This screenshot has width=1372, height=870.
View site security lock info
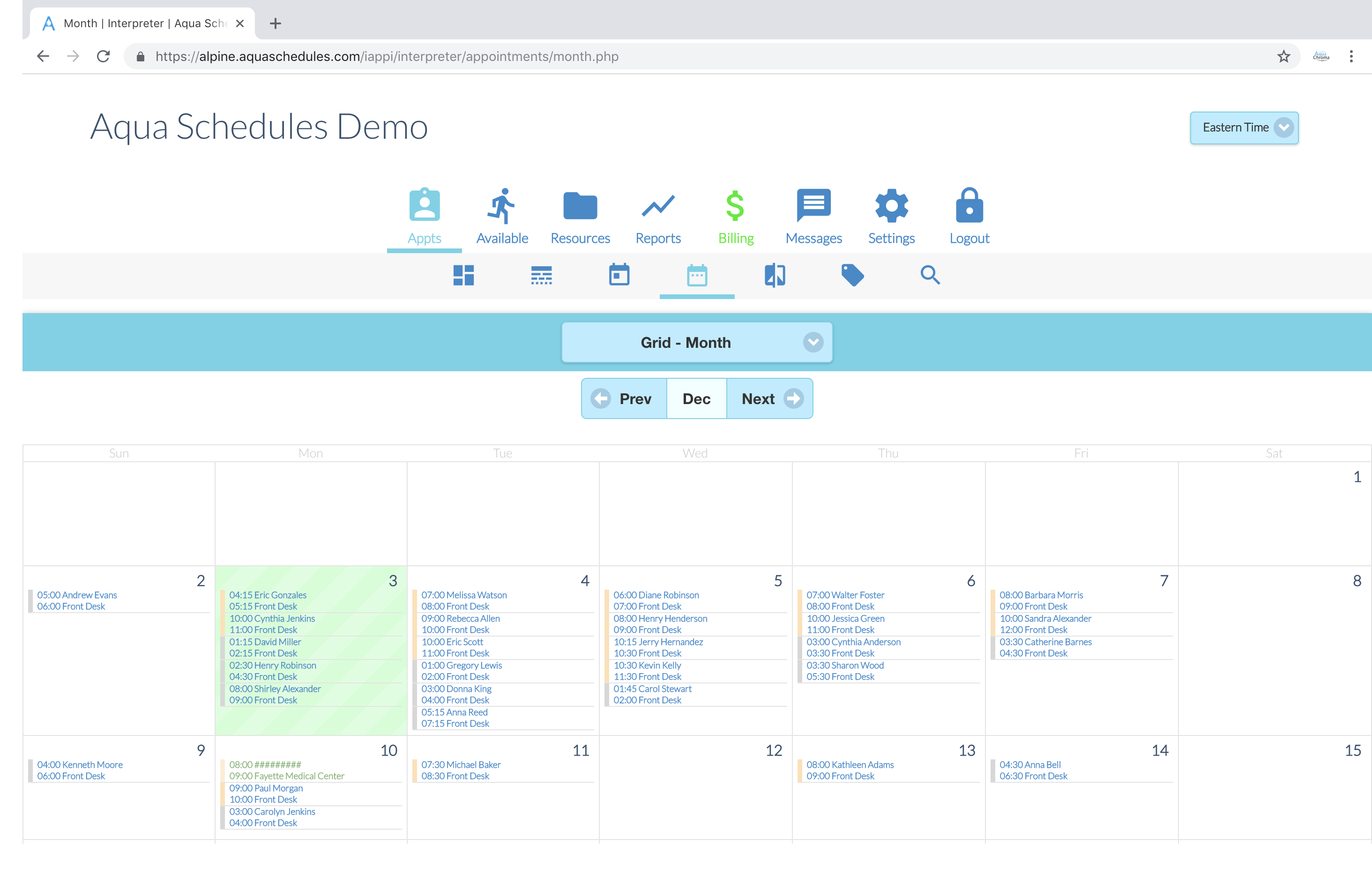click(x=141, y=56)
